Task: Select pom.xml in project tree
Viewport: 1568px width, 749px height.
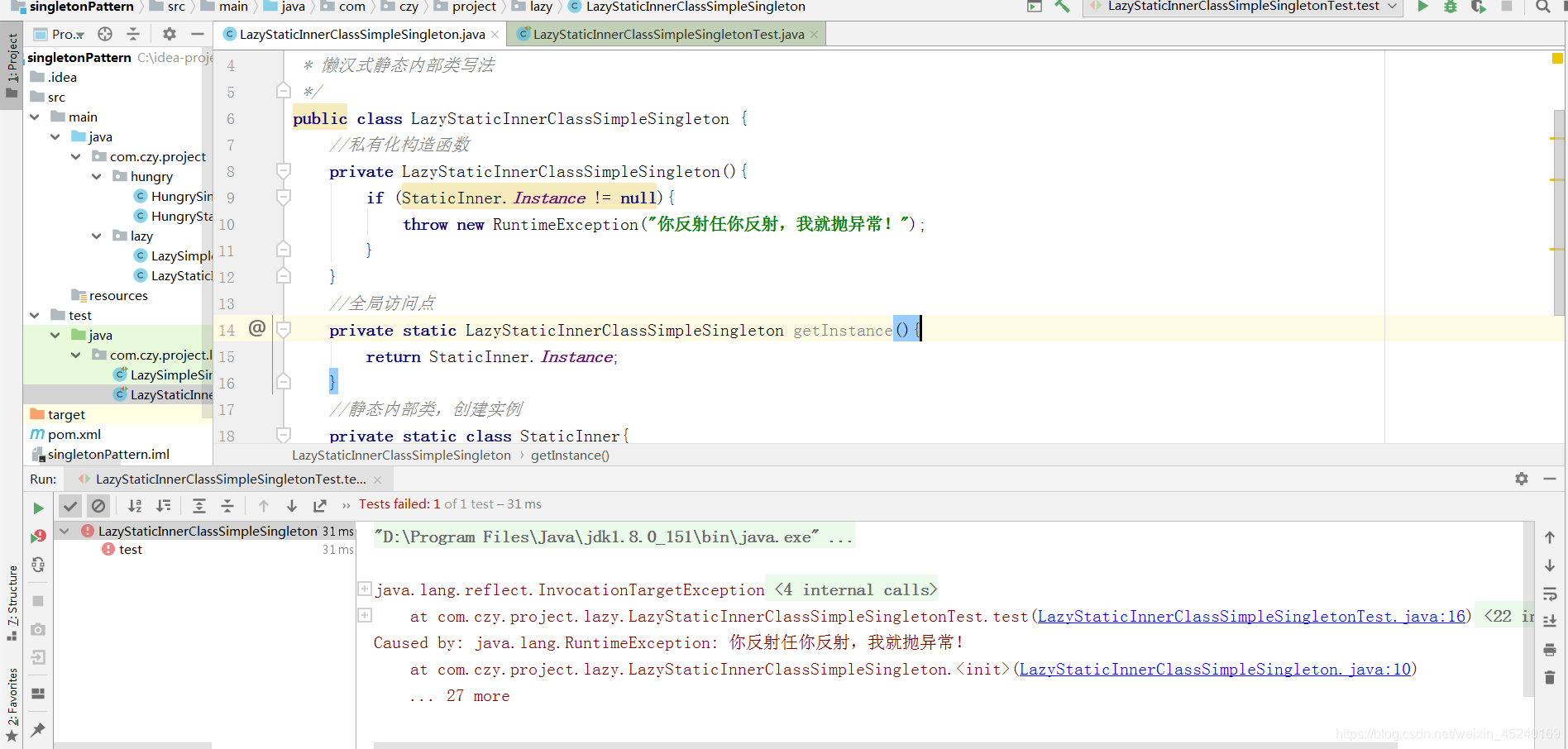Action: pos(74,435)
